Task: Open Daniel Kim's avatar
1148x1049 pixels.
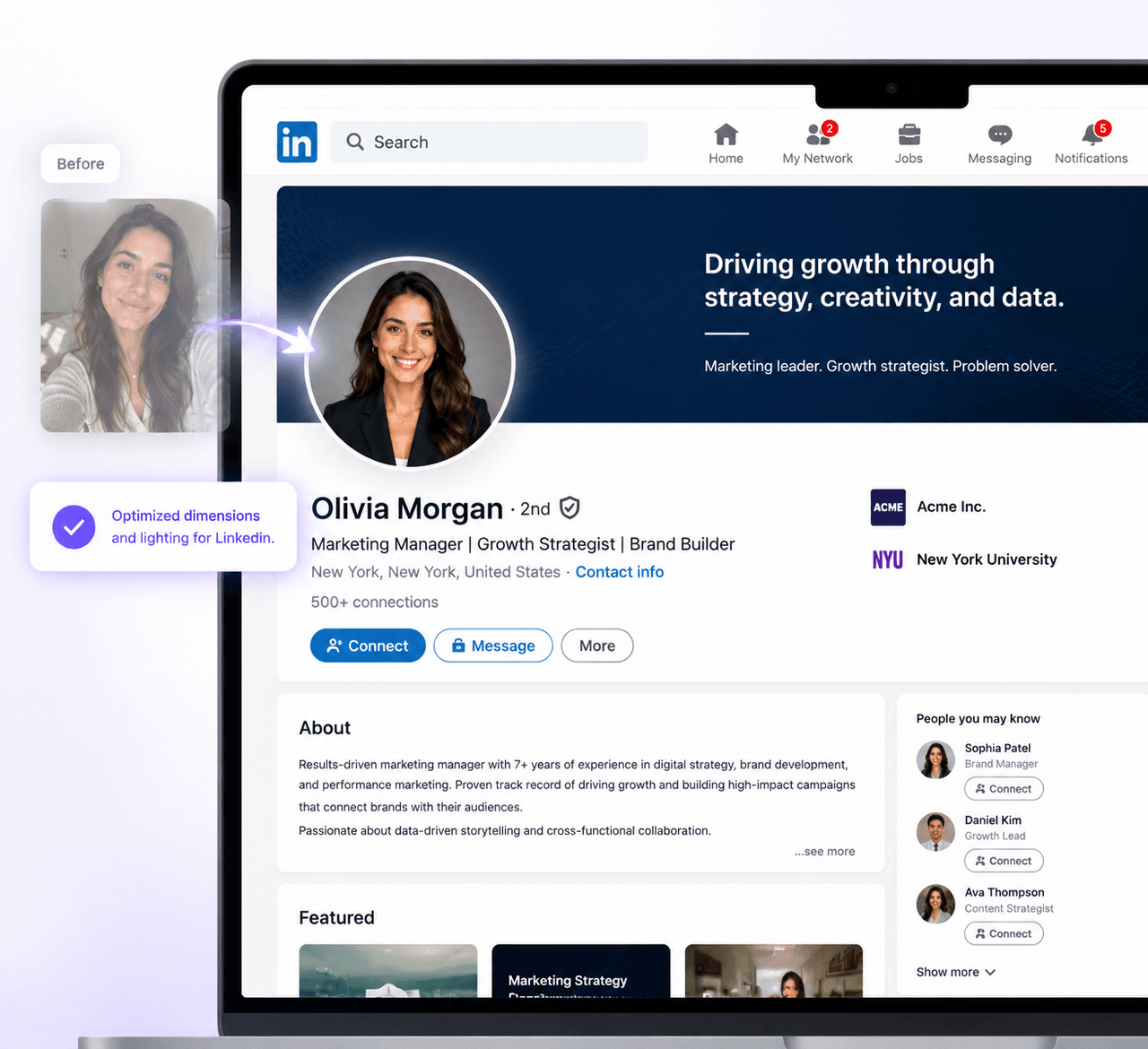Action: coord(935,831)
